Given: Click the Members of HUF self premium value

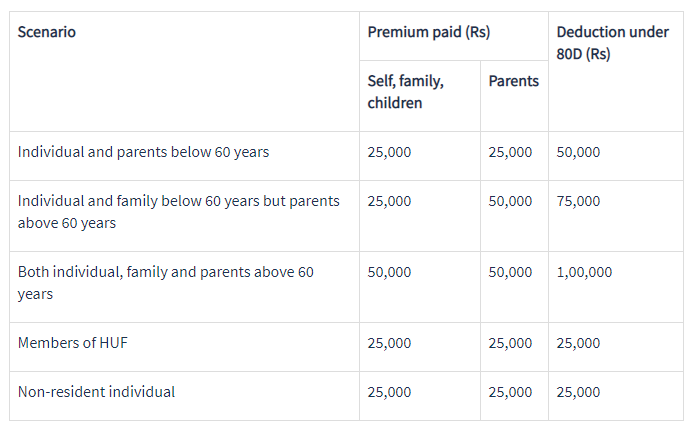Looking at the screenshot, I should [x=389, y=343].
